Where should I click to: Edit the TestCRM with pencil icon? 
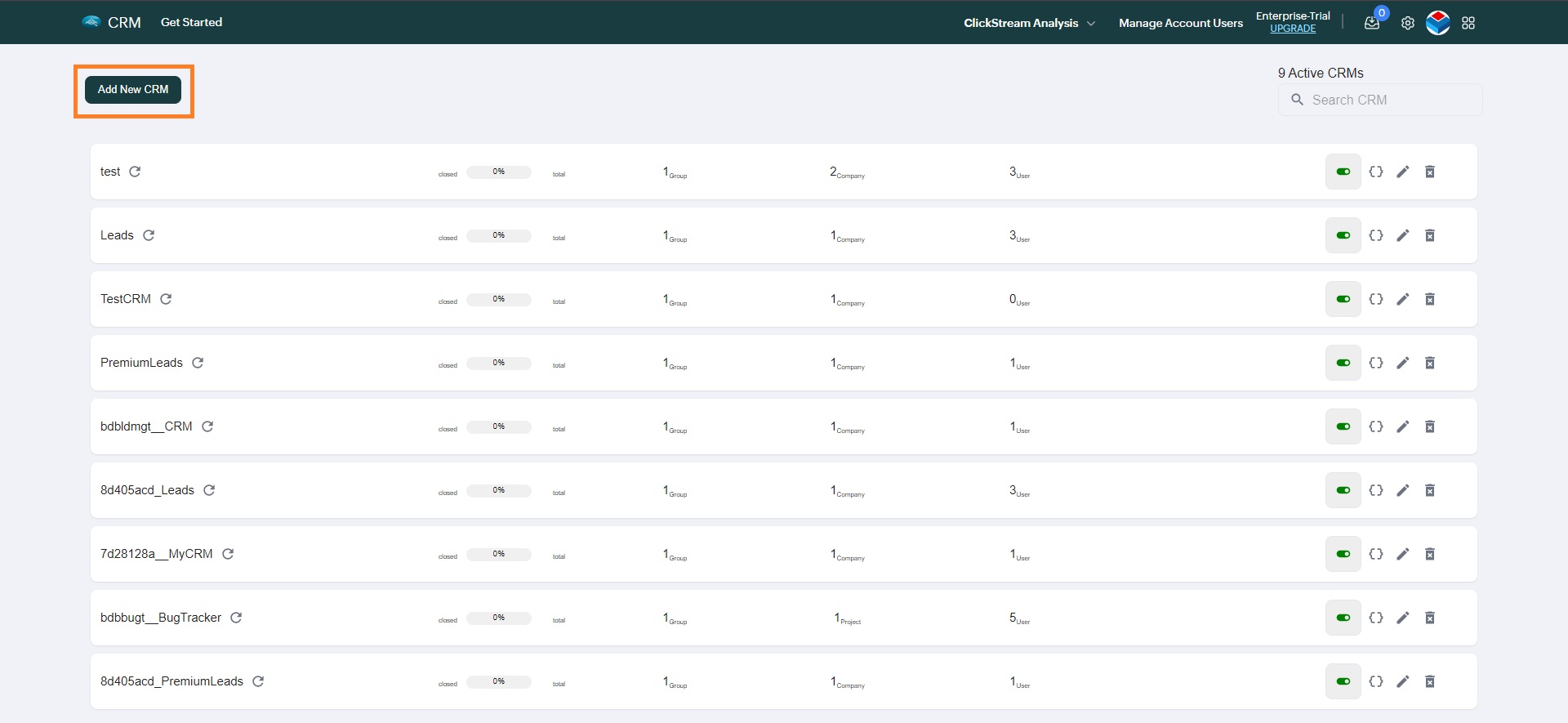coord(1403,299)
